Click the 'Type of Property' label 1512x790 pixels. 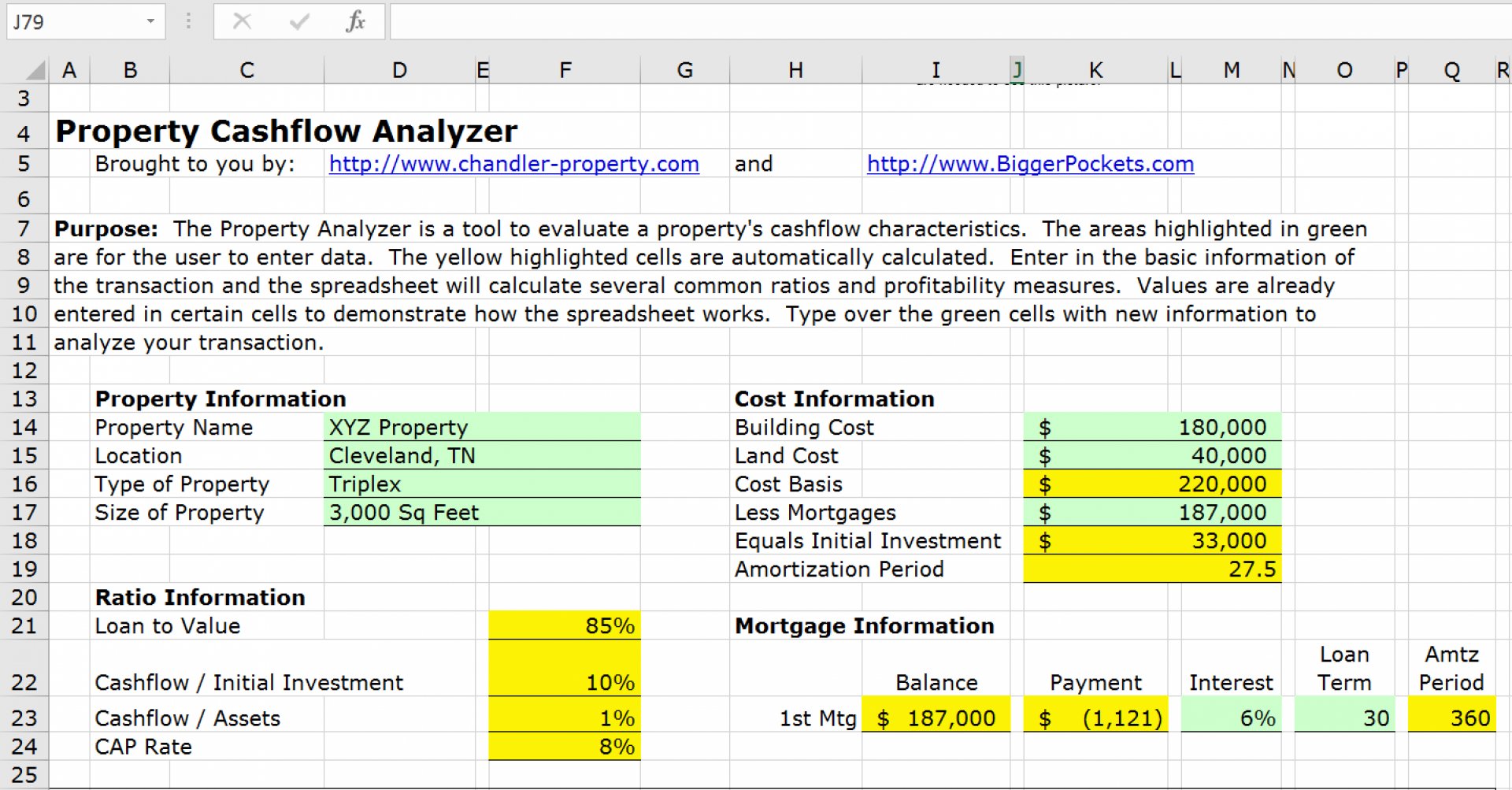[182, 484]
